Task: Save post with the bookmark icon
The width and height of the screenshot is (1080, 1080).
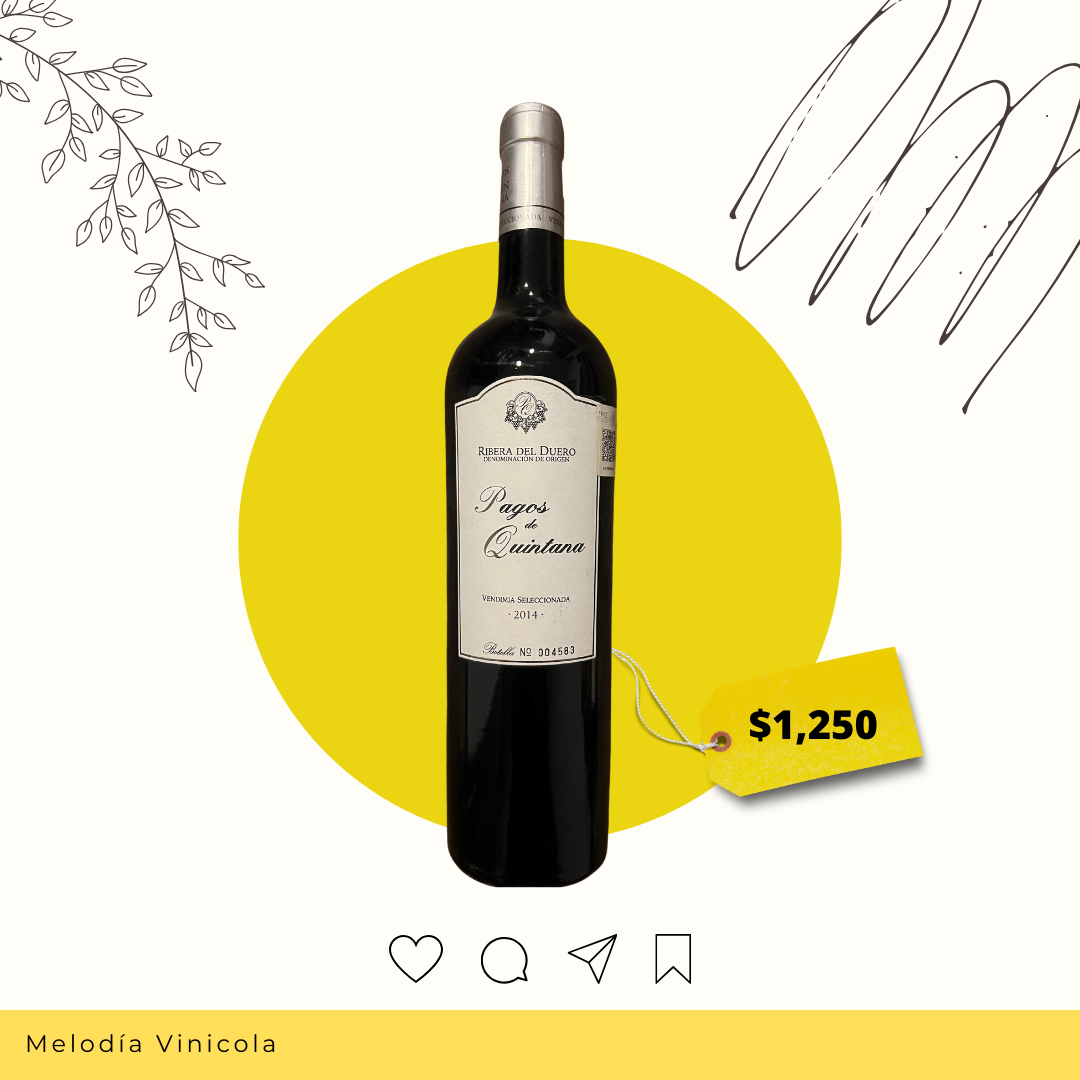Action: point(673,958)
